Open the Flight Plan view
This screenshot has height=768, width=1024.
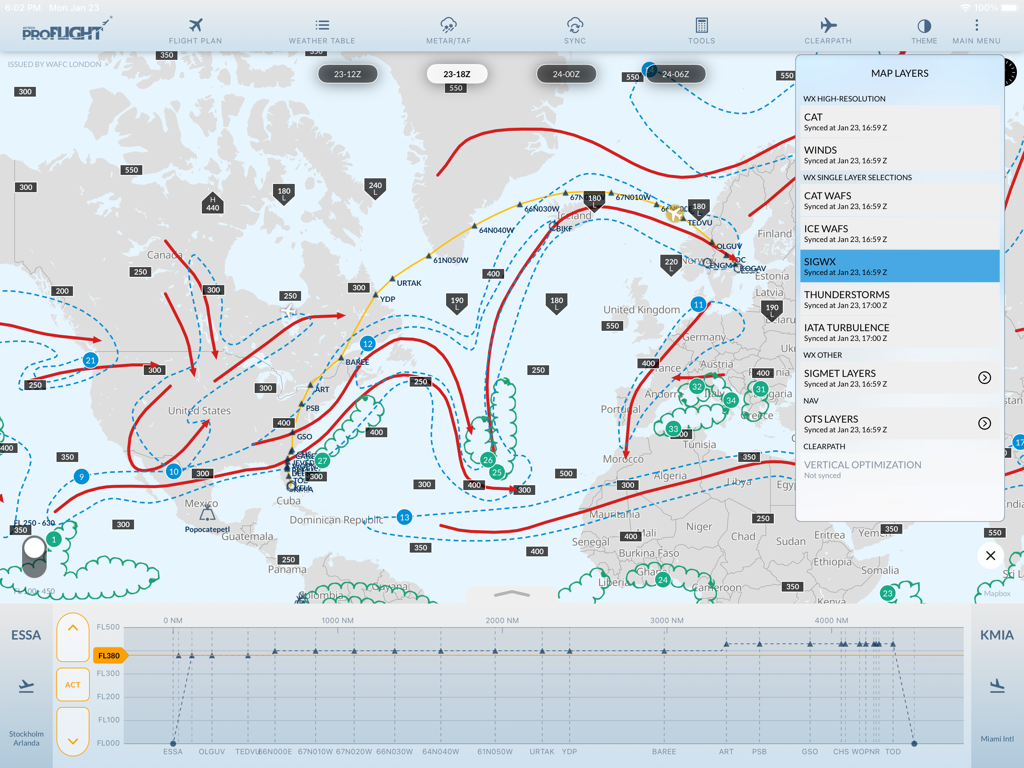196,30
